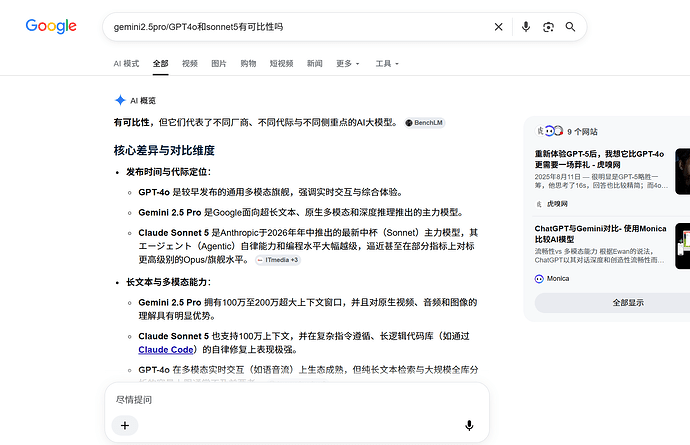The width and height of the screenshot is (690, 445).
Task: Open the 图片 tab
Action: (219, 63)
